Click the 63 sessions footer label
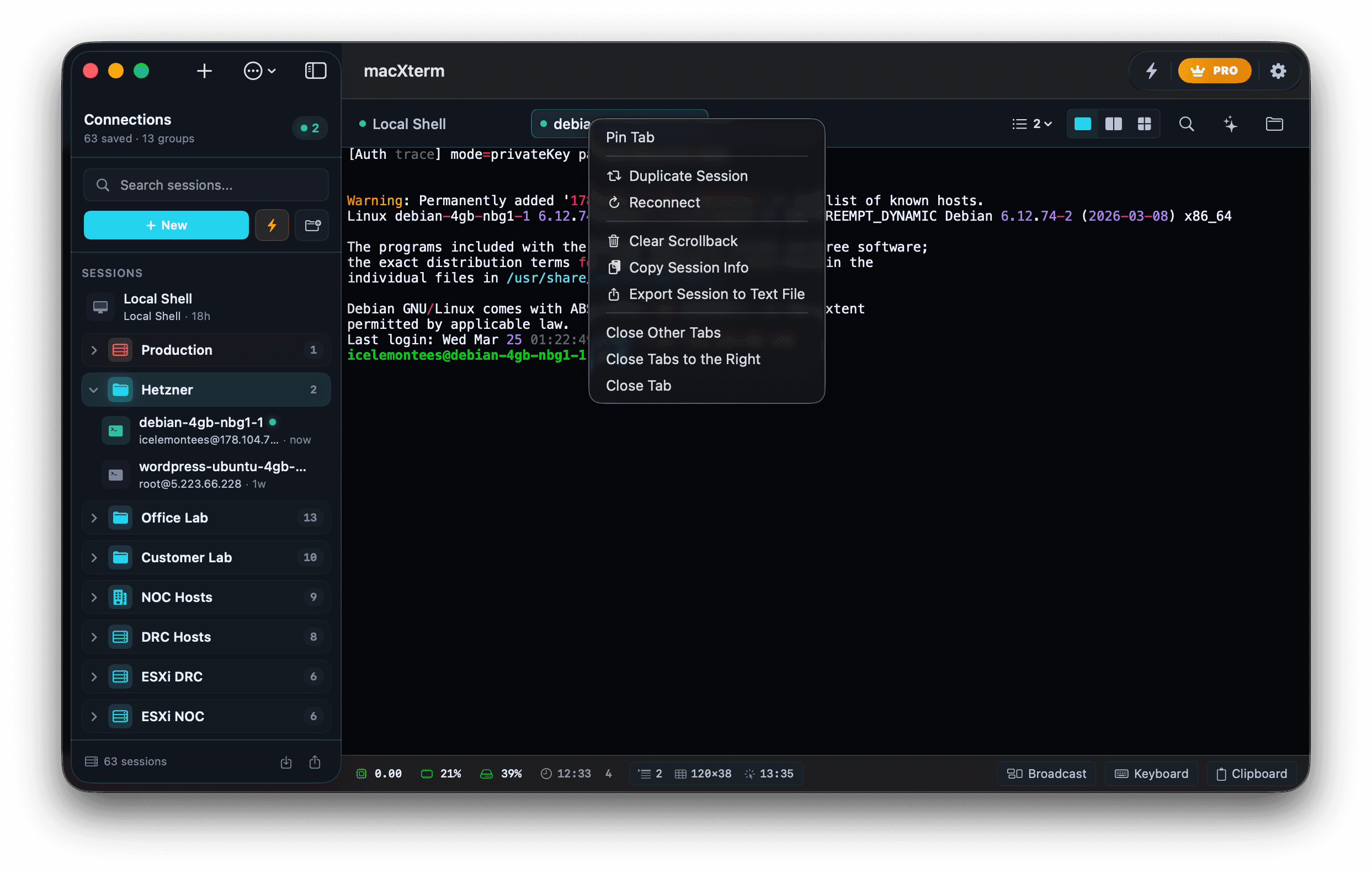This screenshot has height=874, width=1372. pos(126,762)
